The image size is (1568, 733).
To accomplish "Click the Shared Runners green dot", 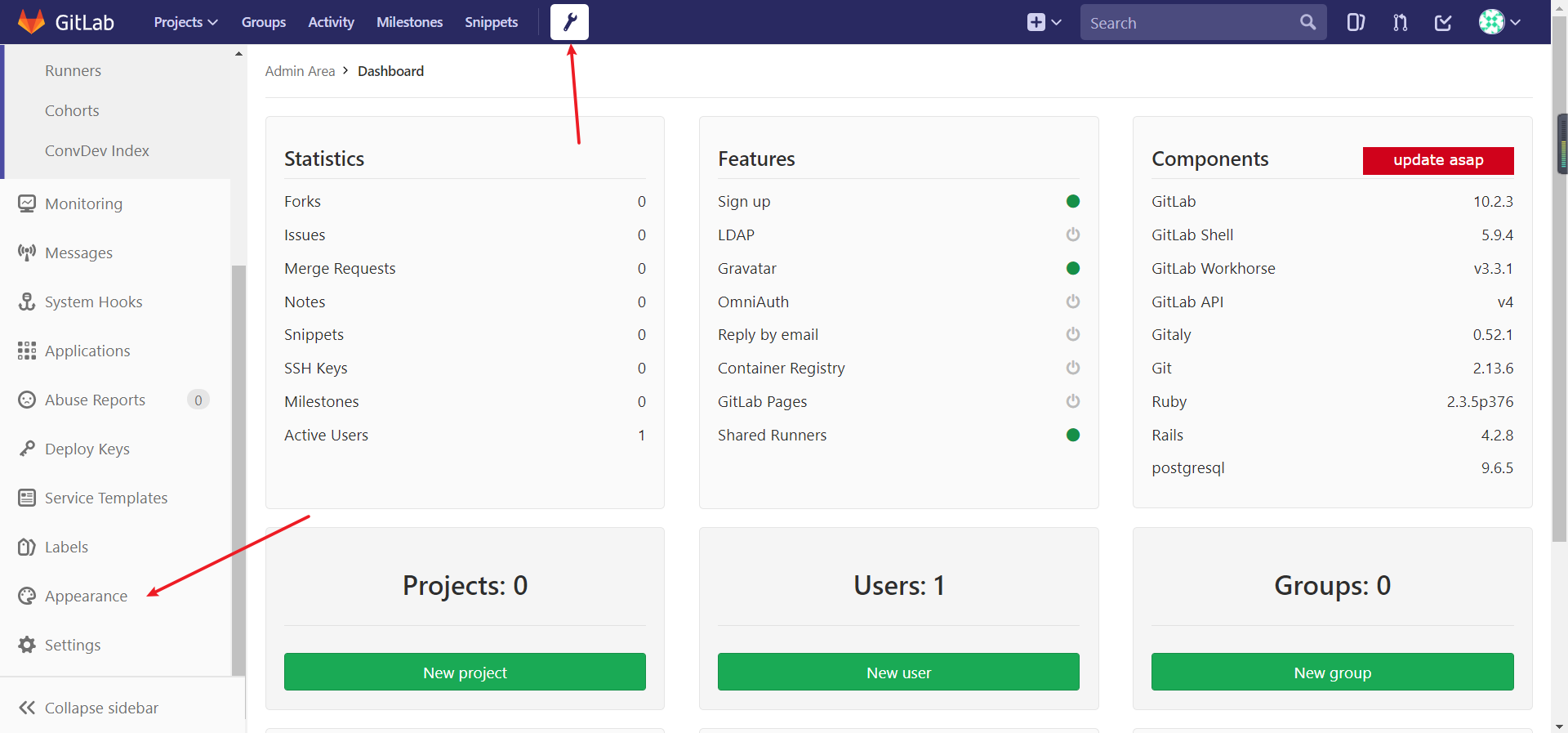I will 1073,435.
